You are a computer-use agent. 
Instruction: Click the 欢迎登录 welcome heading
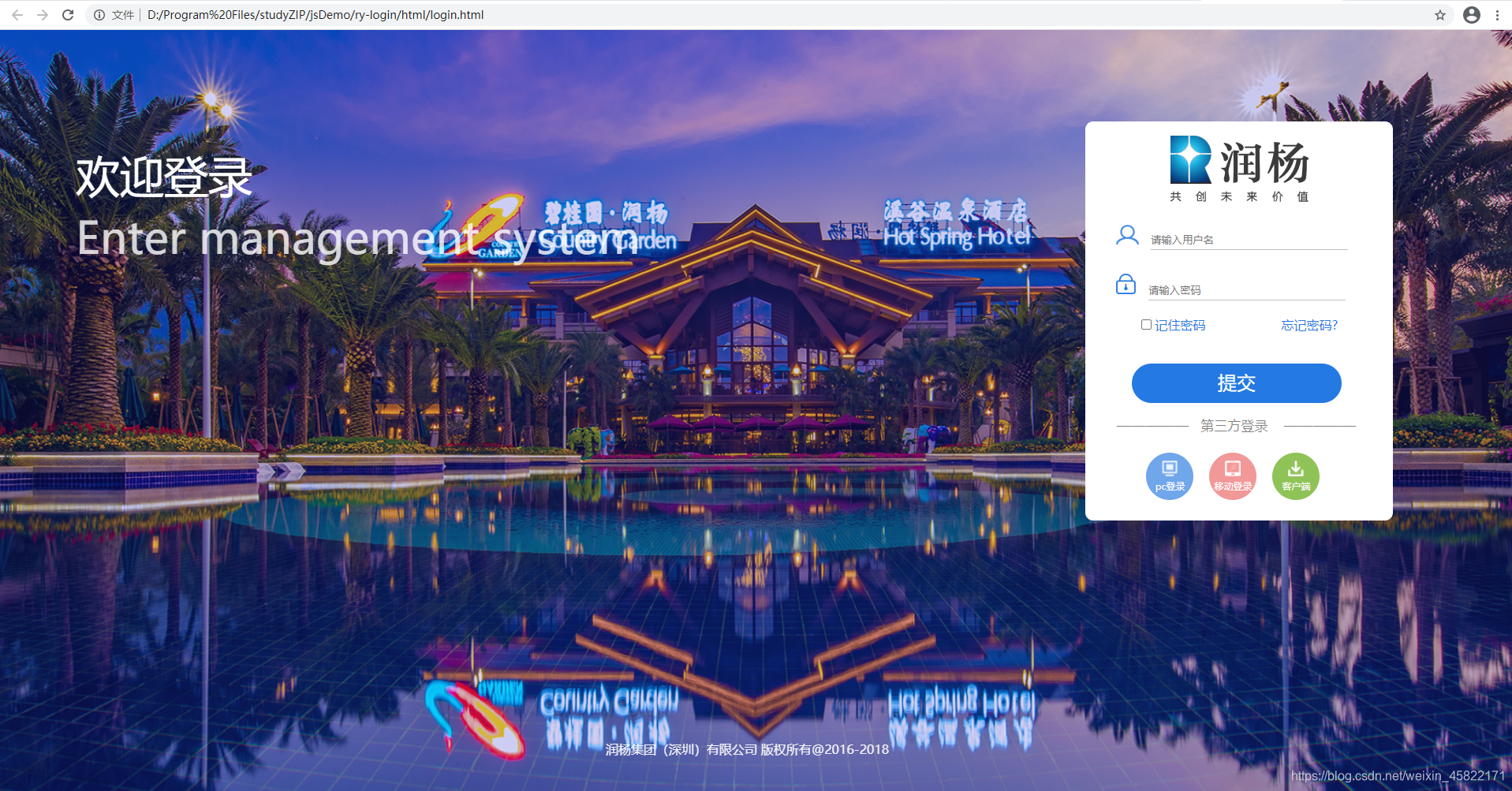point(164,177)
